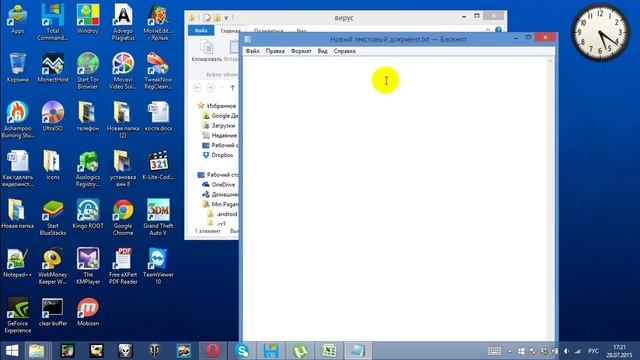640x360 pixels.
Task: Open the MonectHost desktop icon
Action: pyautogui.click(x=53, y=68)
